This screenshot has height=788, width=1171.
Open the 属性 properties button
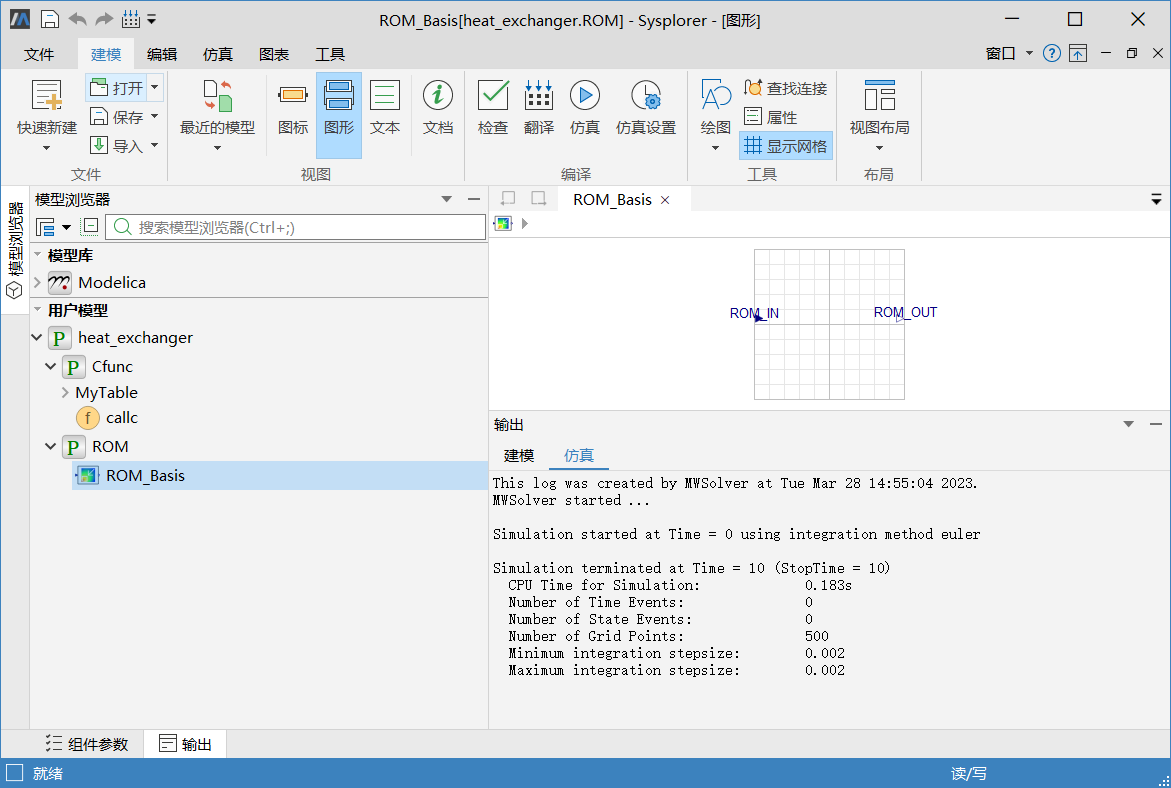768,117
